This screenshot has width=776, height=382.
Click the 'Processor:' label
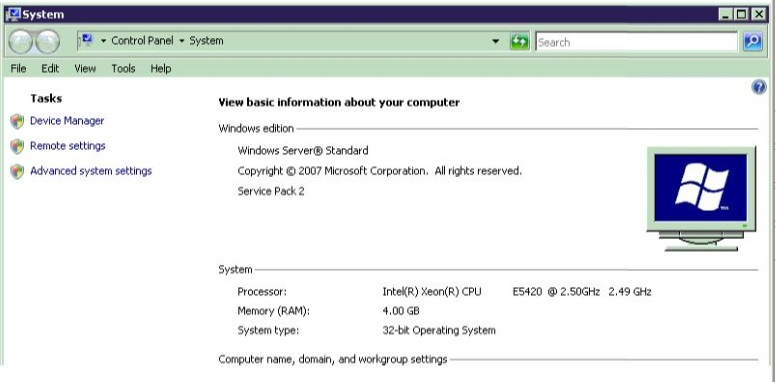pyautogui.click(x=262, y=291)
